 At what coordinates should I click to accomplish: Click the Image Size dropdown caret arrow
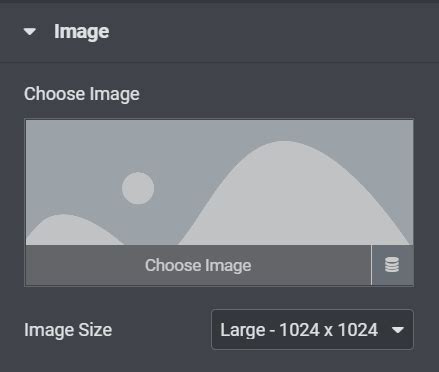(x=398, y=330)
